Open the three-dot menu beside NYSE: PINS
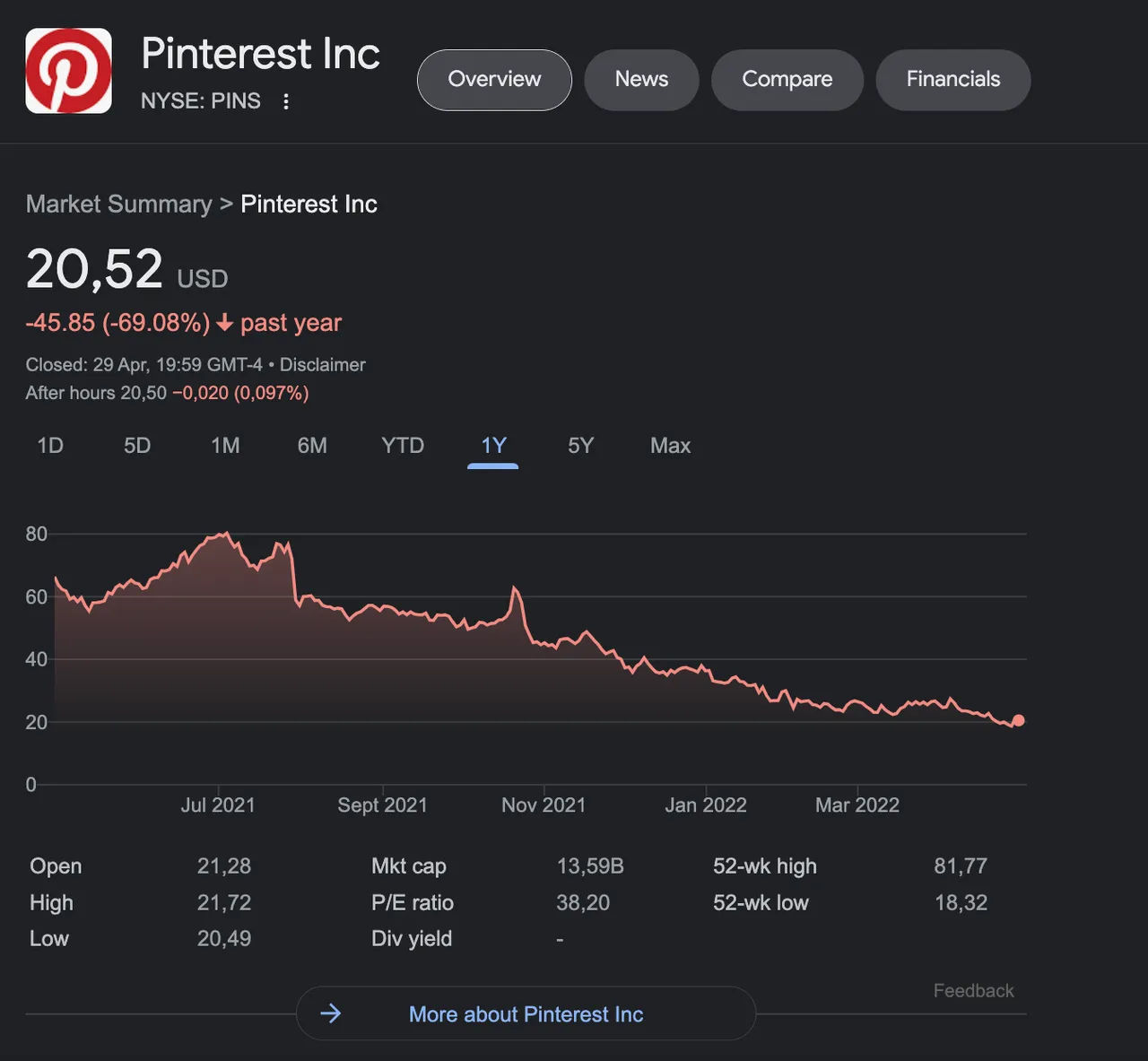 tap(286, 101)
